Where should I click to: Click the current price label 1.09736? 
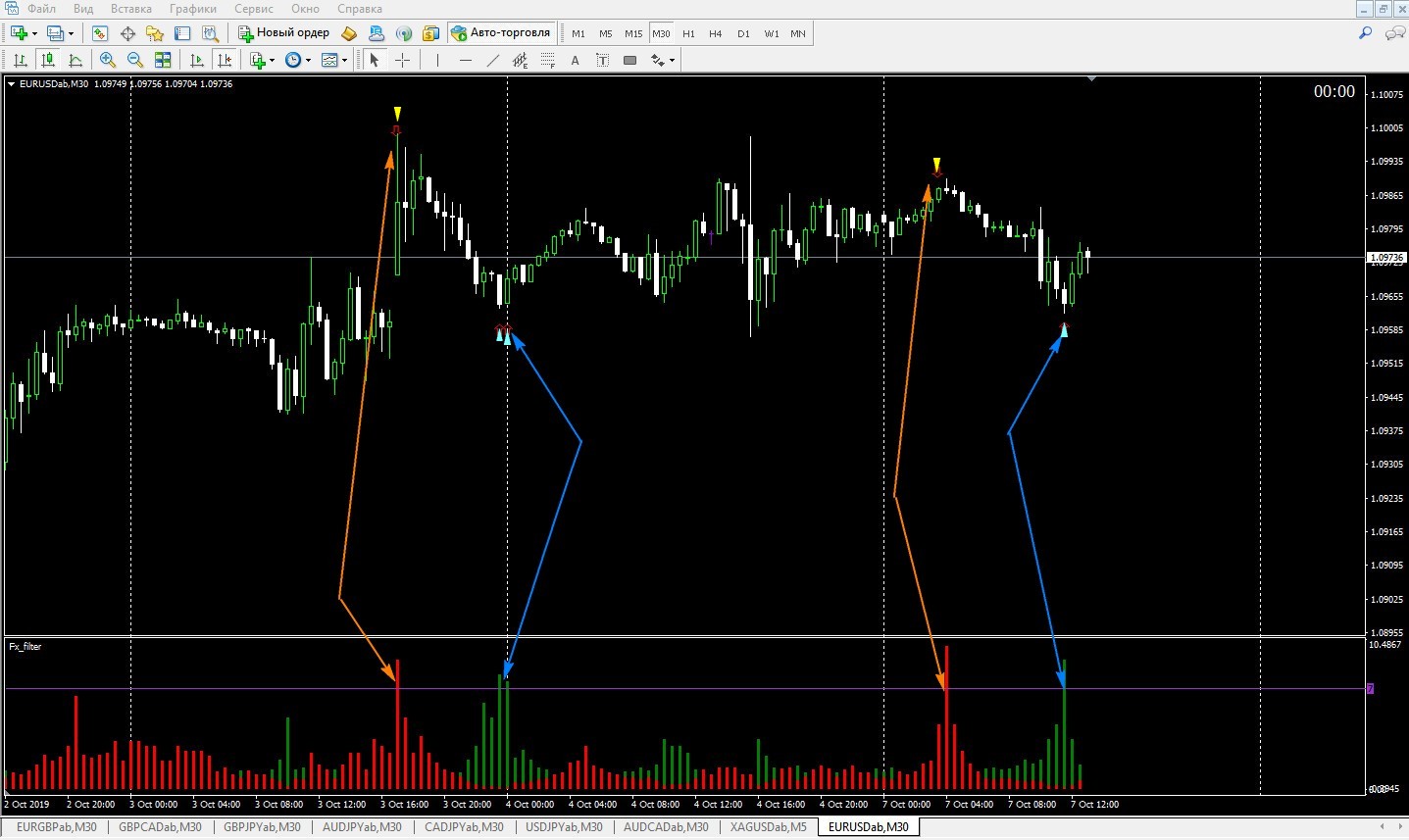pyautogui.click(x=1385, y=258)
